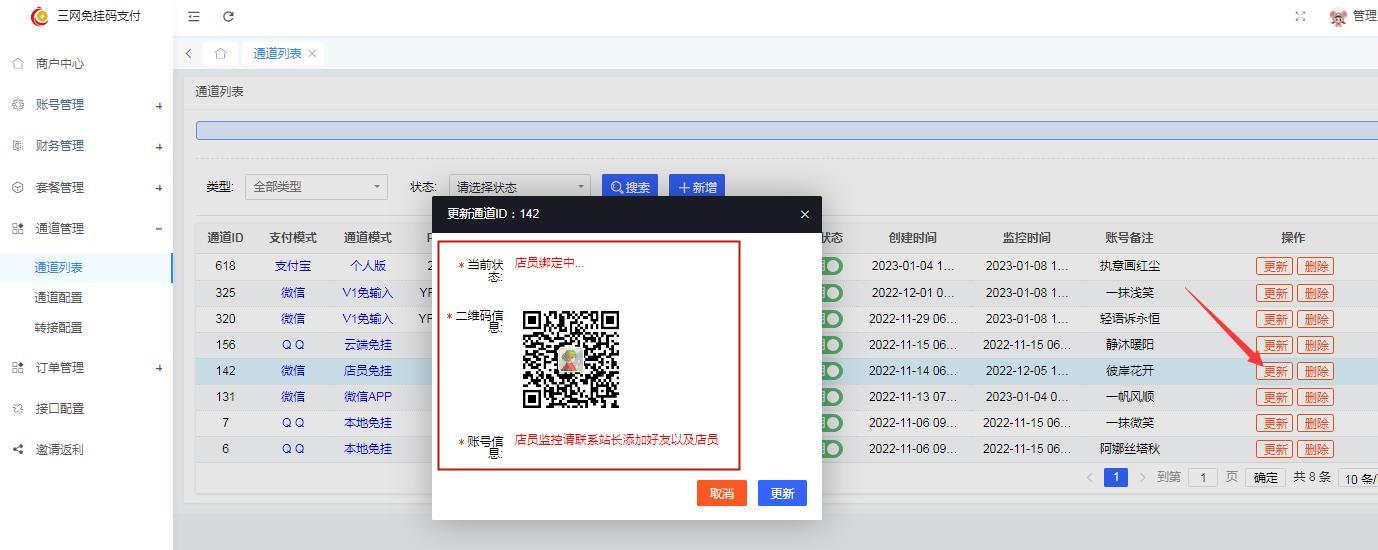
Task: Click 微信APP cell in row 131
Action: coord(368,397)
